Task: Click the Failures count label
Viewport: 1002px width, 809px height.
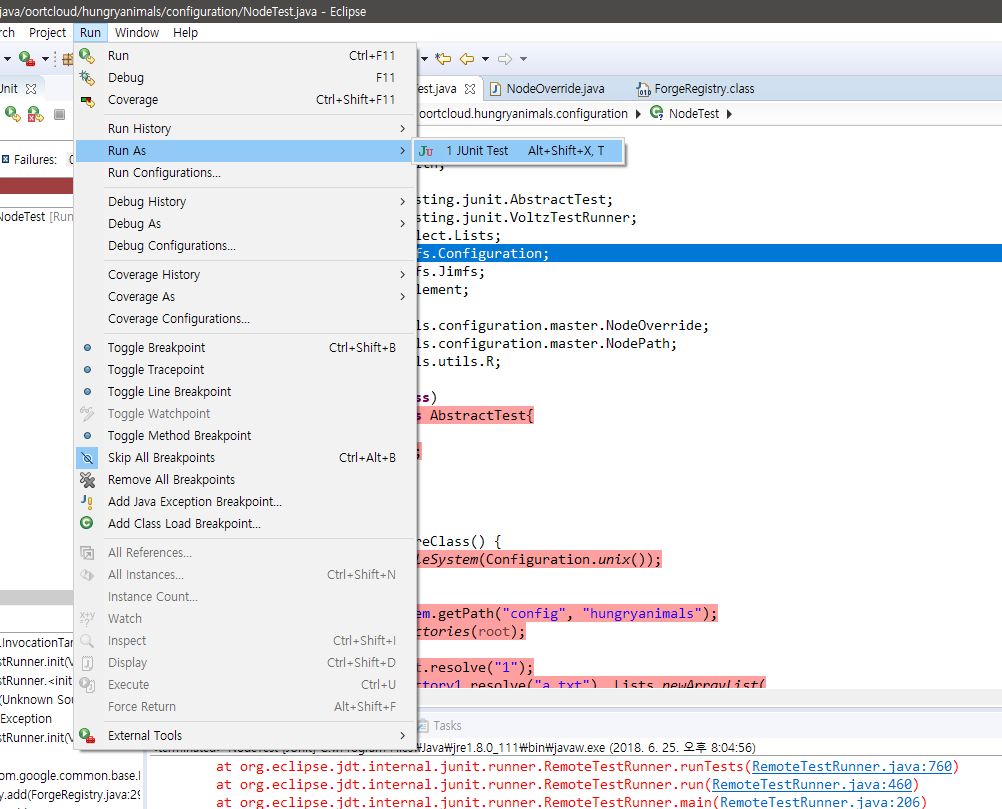Action: coord(35,160)
